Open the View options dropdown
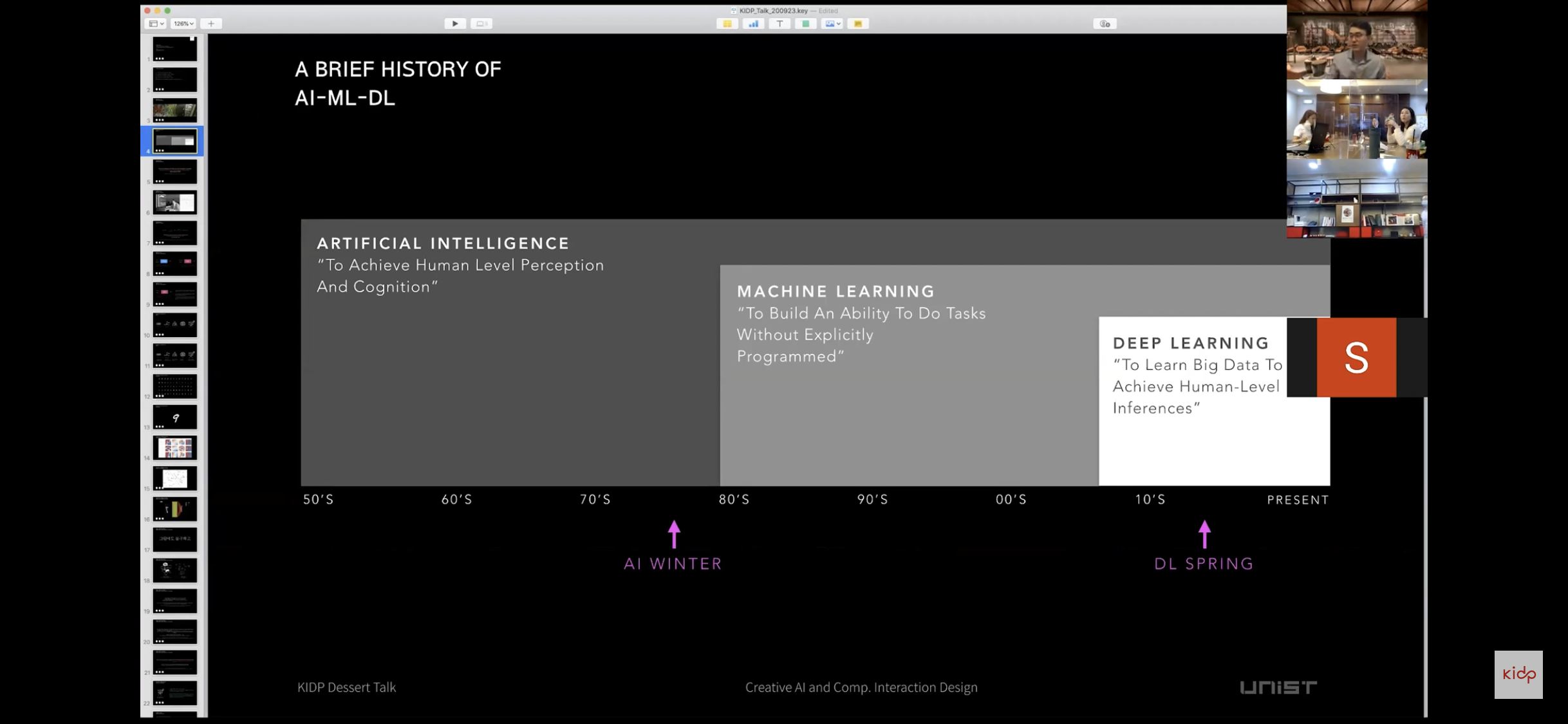 point(156,24)
